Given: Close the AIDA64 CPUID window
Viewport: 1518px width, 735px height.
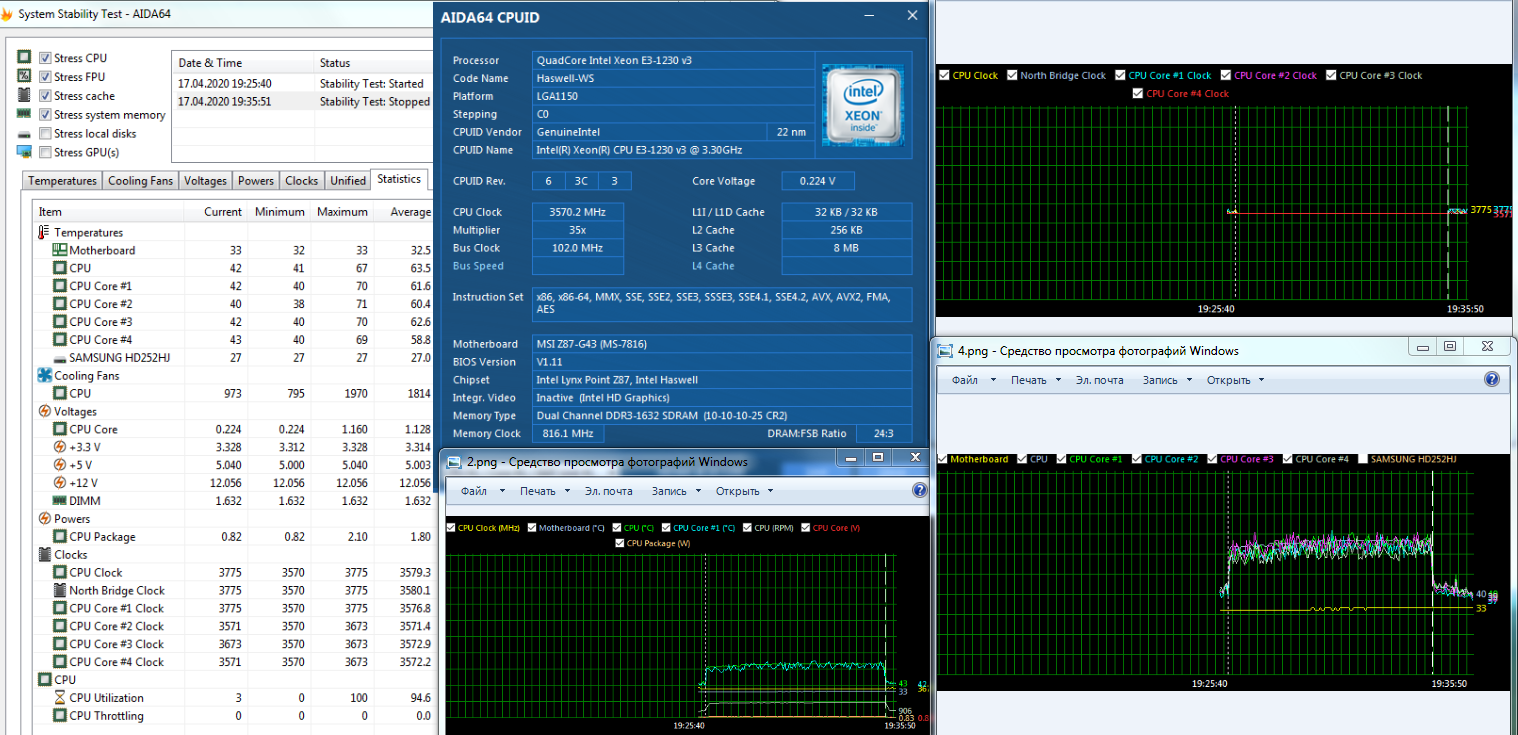Looking at the screenshot, I should (x=912, y=16).
